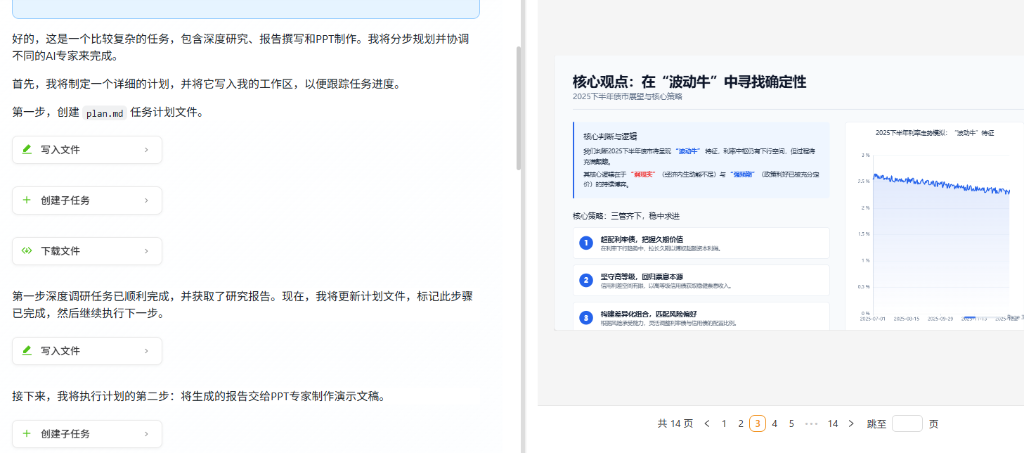This screenshot has width=1024, height=453.
Task: Click the pencil icon on the second 写入文件 card
Action: tap(27, 351)
